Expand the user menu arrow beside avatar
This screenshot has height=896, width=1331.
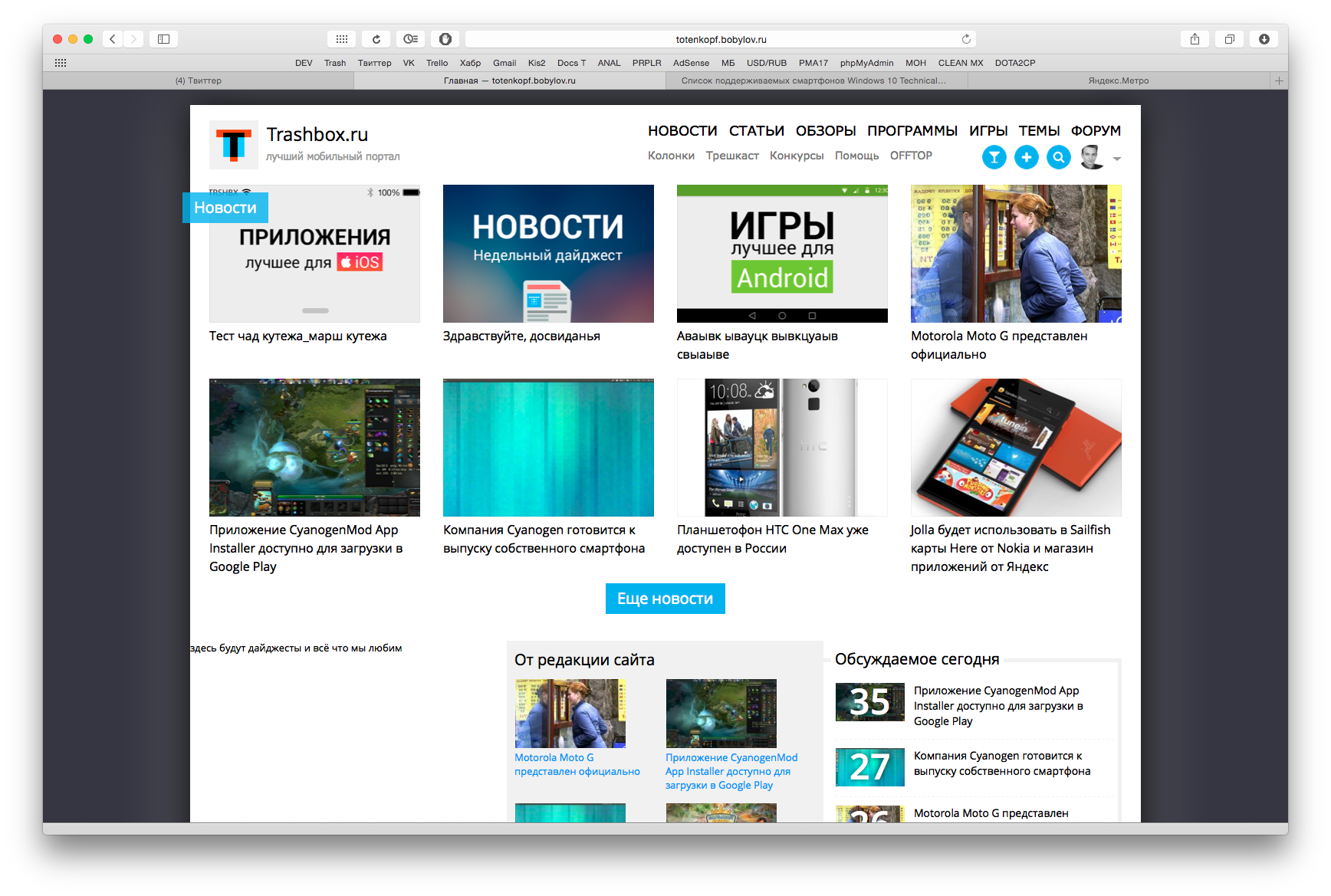(x=1117, y=159)
